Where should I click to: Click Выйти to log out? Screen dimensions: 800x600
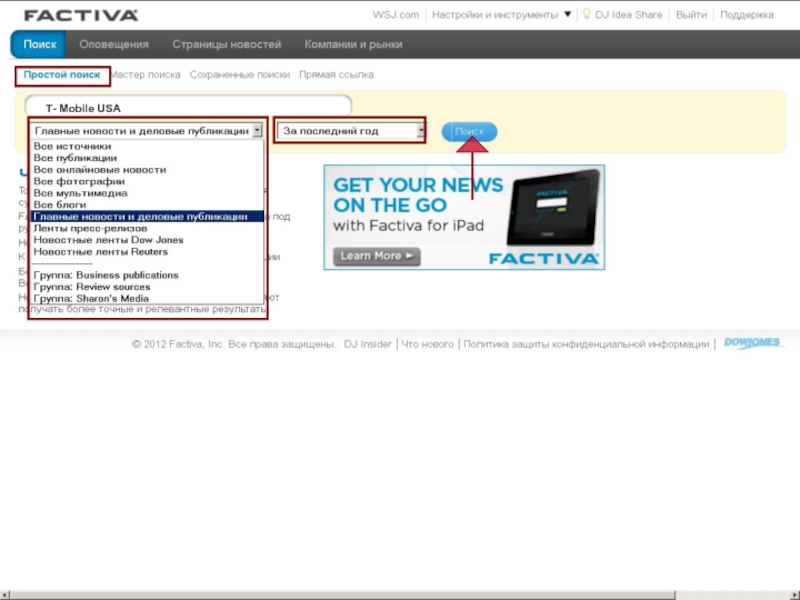691,15
